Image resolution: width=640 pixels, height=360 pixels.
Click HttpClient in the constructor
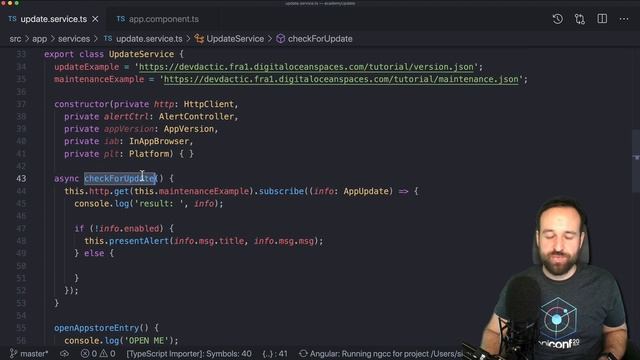208,104
